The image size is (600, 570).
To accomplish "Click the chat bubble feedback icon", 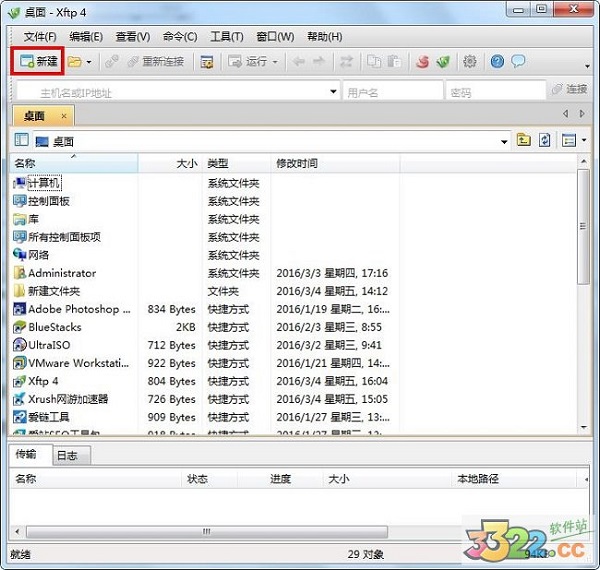I will point(518,61).
